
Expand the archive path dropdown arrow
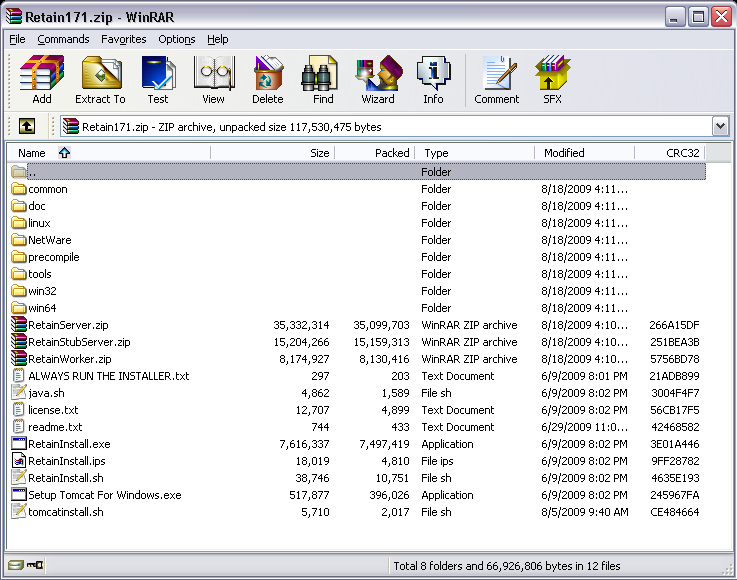(721, 126)
